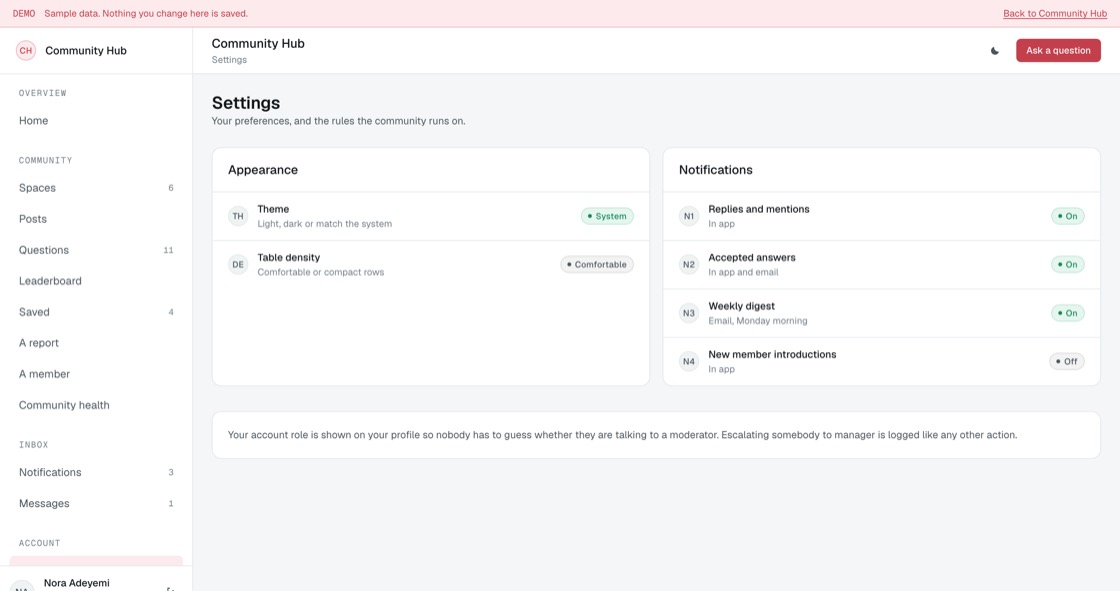
Task: Click the 'In app and email' description
Action: click(743, 272)
